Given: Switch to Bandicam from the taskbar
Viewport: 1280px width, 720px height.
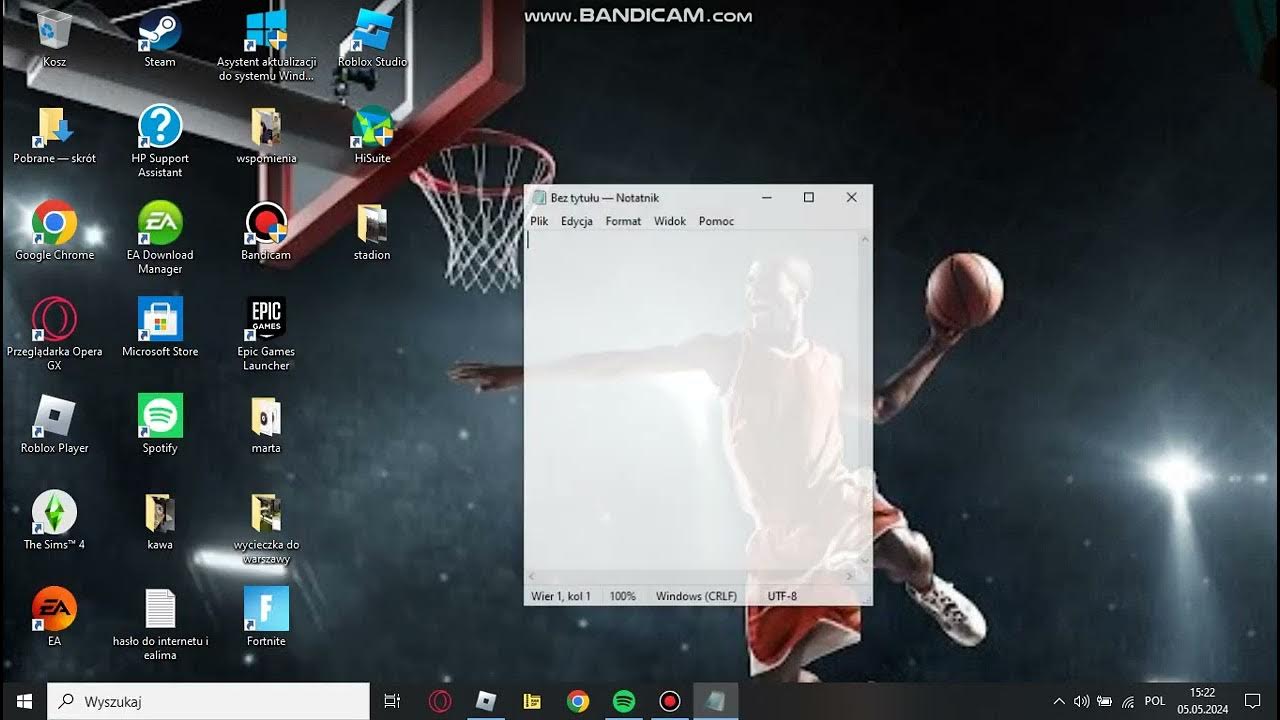Looking at the screenshot, I should click(670, 701).
